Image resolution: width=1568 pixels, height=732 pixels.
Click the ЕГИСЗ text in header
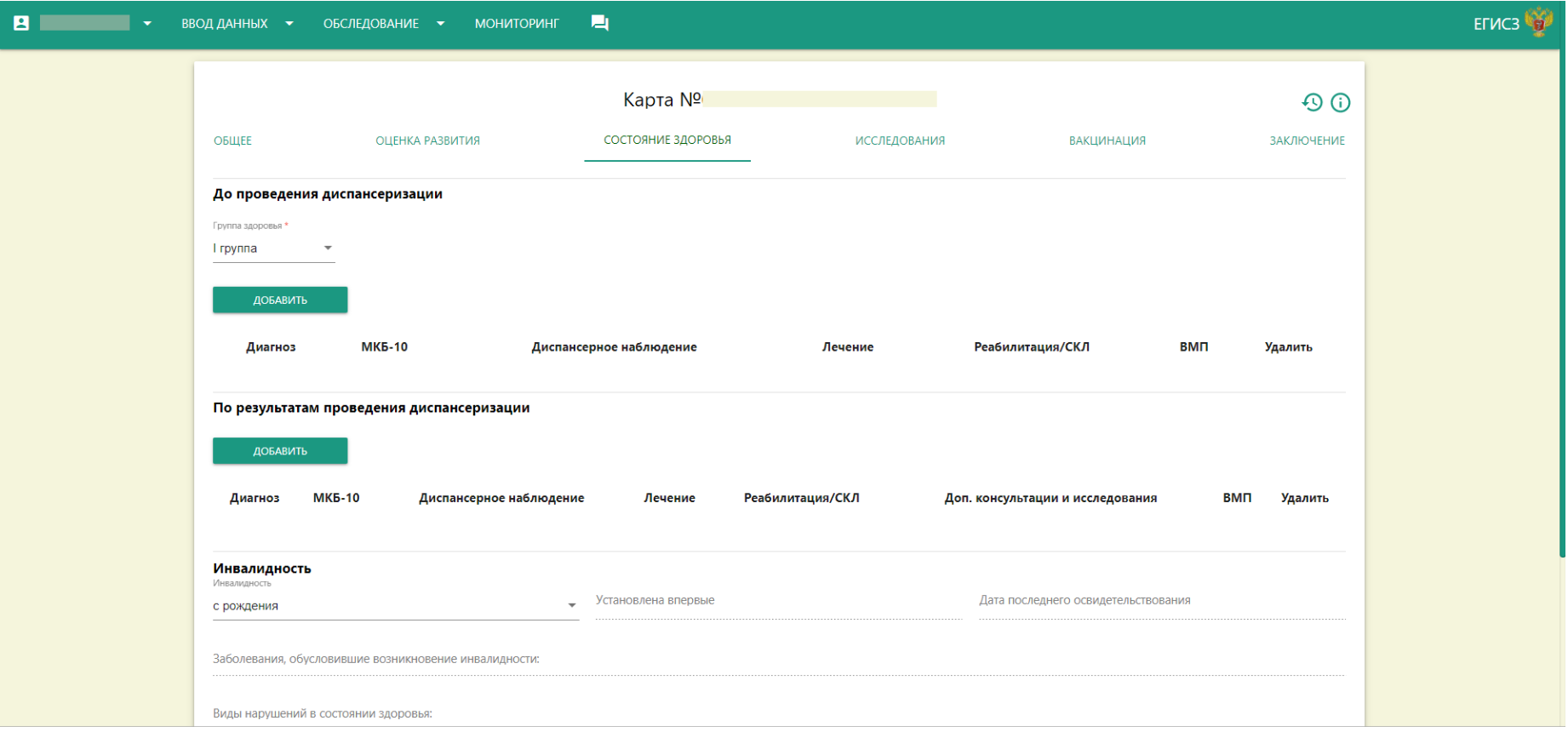point(1496,24)
